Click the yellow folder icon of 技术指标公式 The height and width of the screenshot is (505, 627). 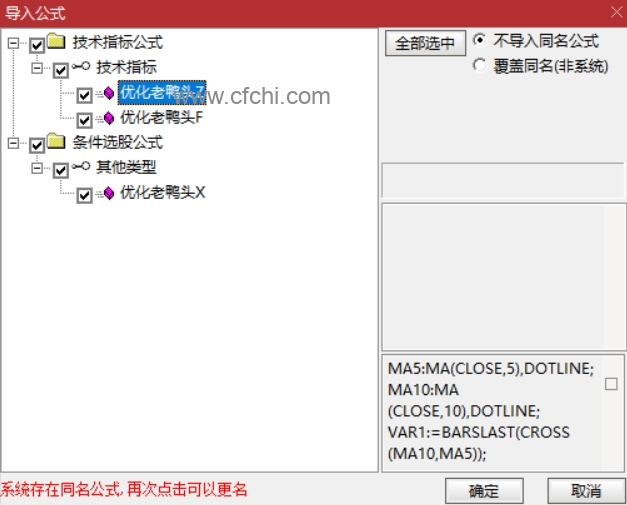point(56,42)
